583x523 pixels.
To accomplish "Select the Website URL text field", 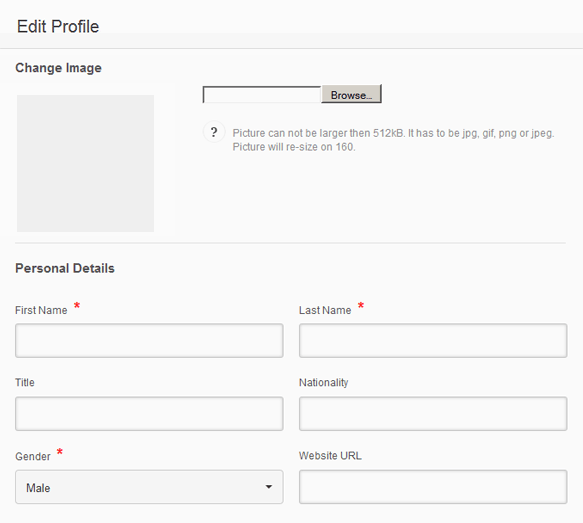I will (x=433, y=487).
